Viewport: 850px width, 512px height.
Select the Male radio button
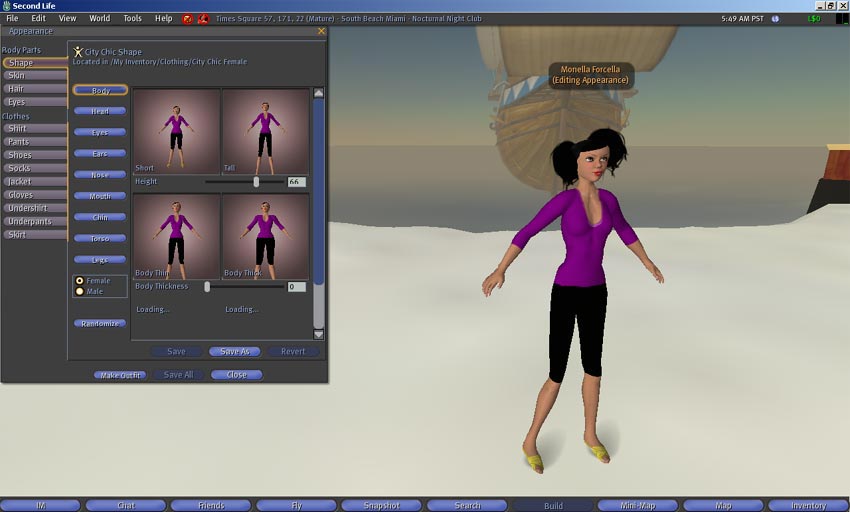point(80,292)
